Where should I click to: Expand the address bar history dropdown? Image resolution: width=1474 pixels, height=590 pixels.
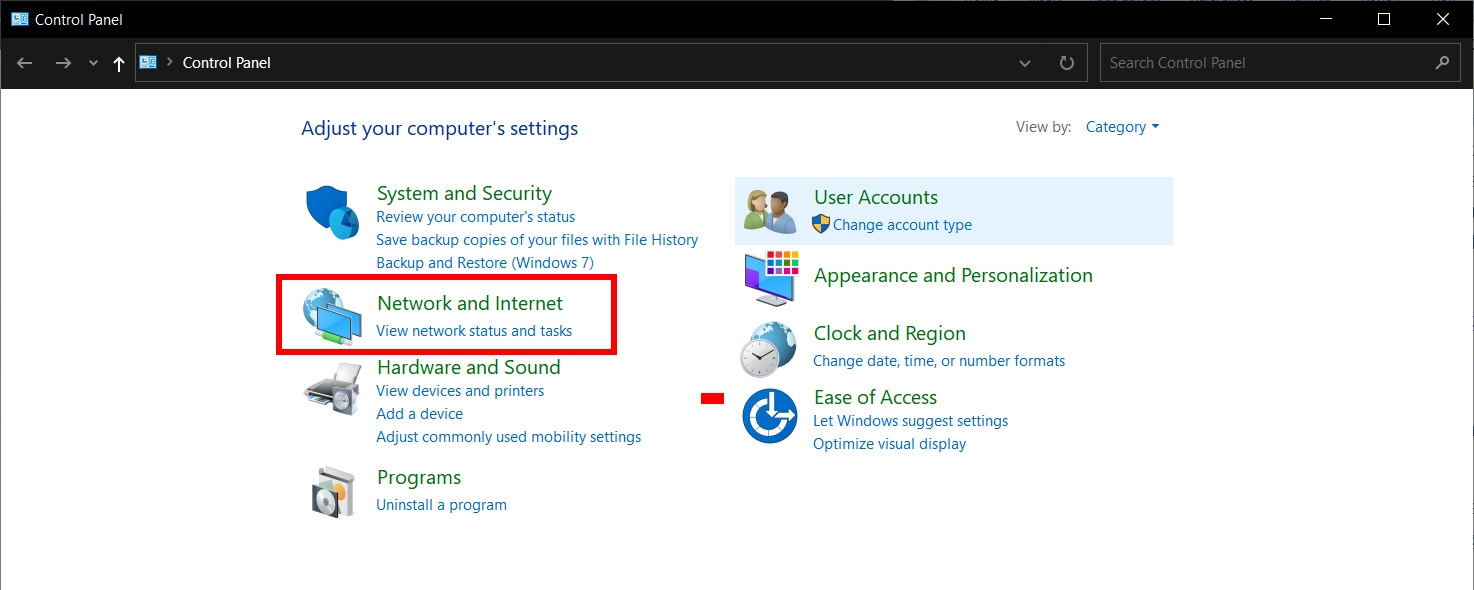coord(1025,63)
